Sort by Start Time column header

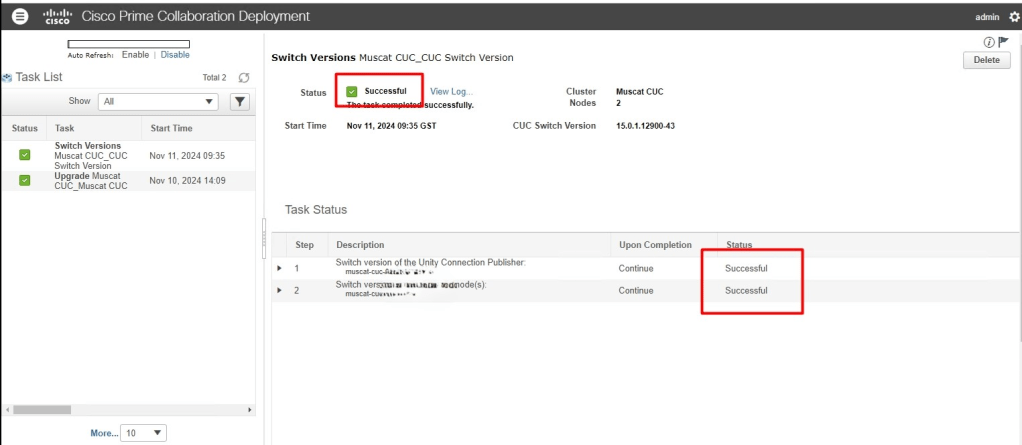171,128
